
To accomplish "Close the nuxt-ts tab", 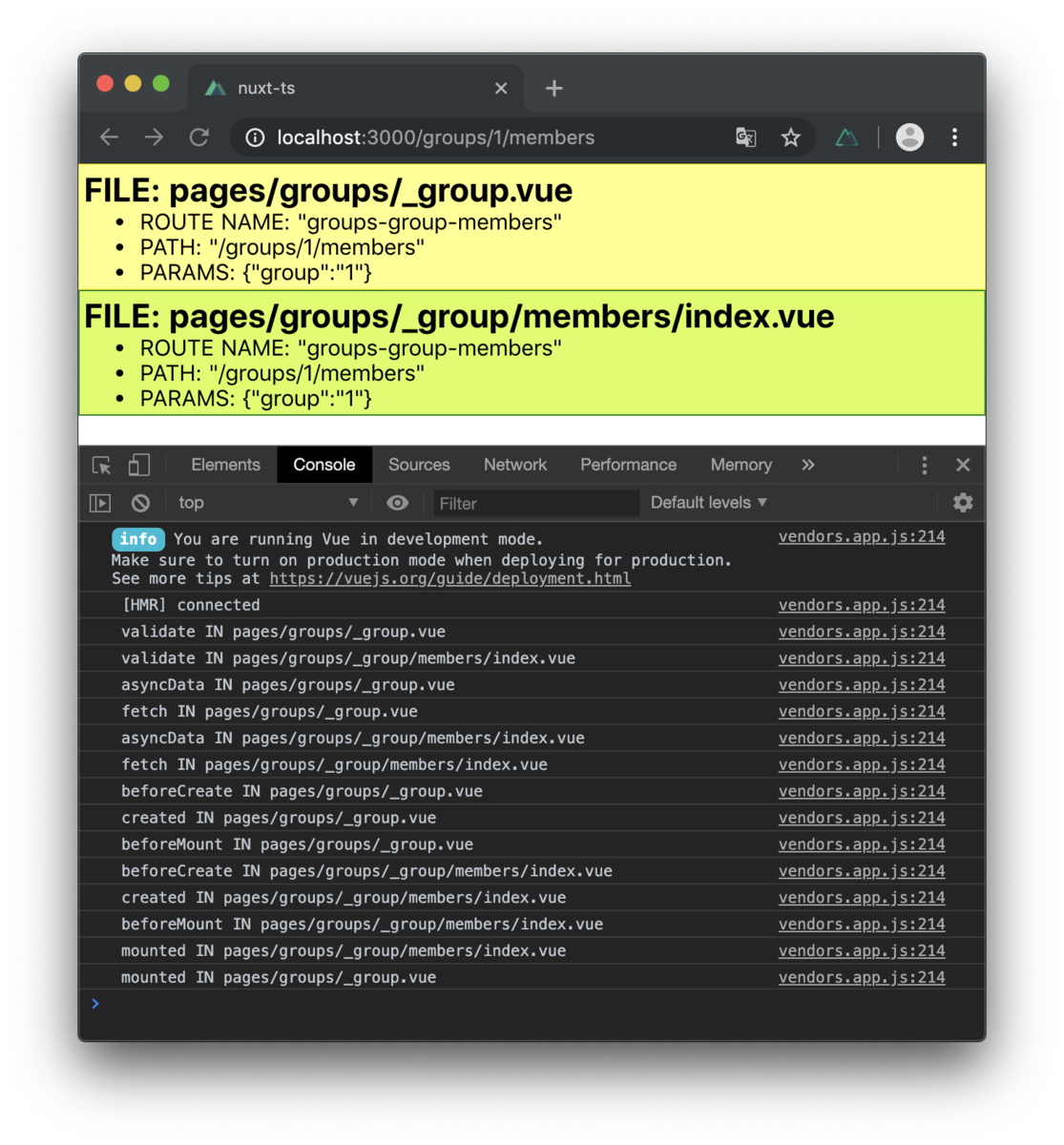I will point(501,88).
